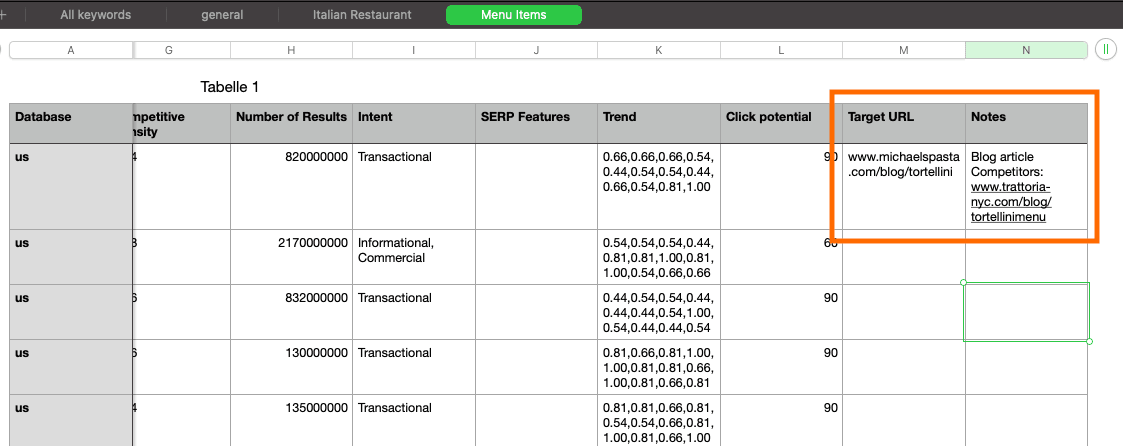
Task: Select column A header
Action: click(x=70, y=50)
